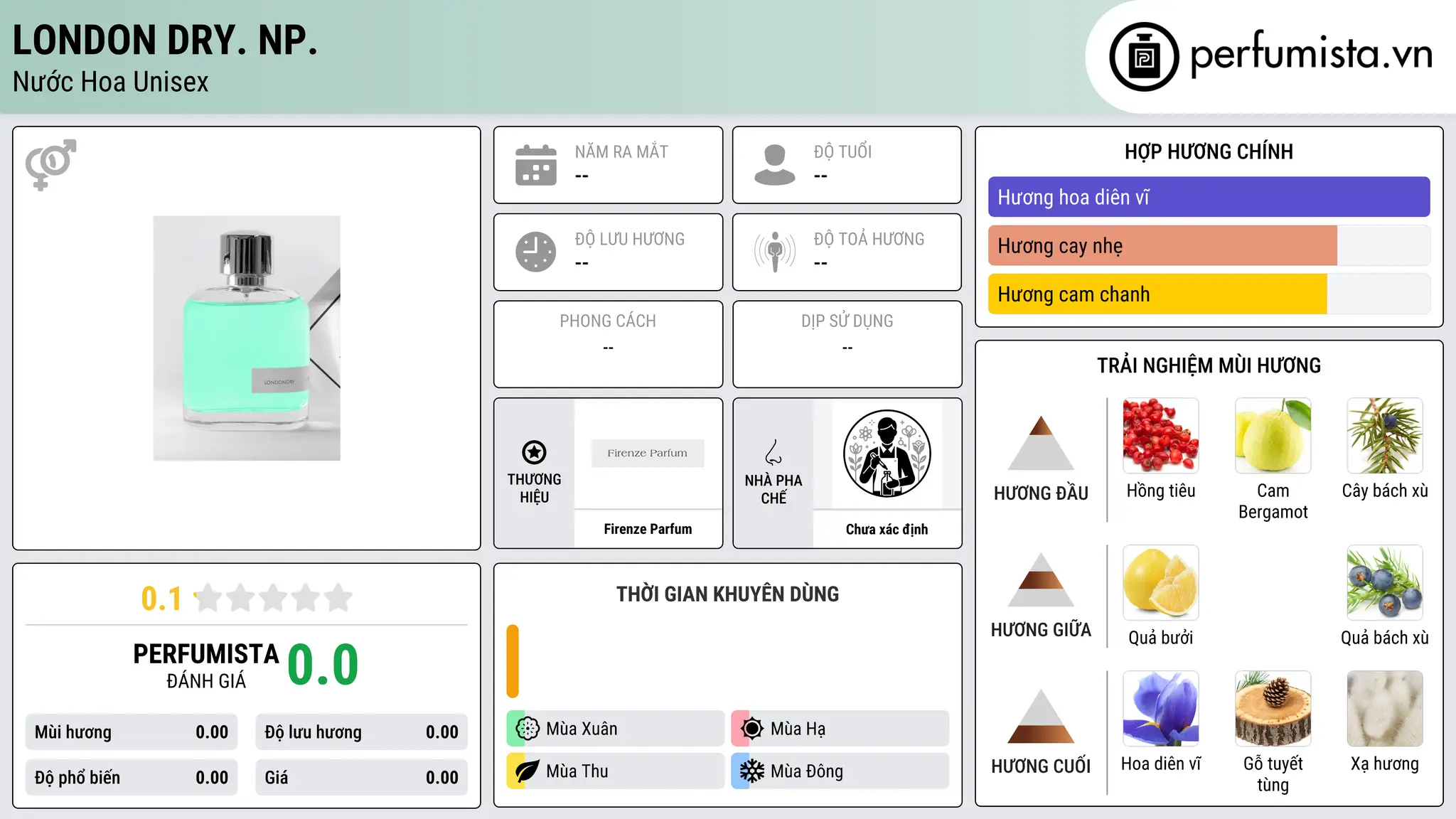Select the Xạ hương note image
Viewport: 1456px width, 819px height.
tap(1385, 709)
